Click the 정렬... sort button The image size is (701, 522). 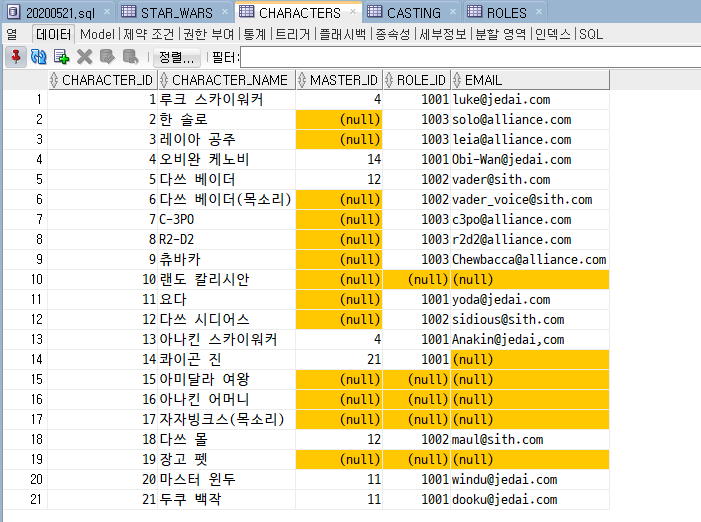pyautogui.click(x=176, y=57)
